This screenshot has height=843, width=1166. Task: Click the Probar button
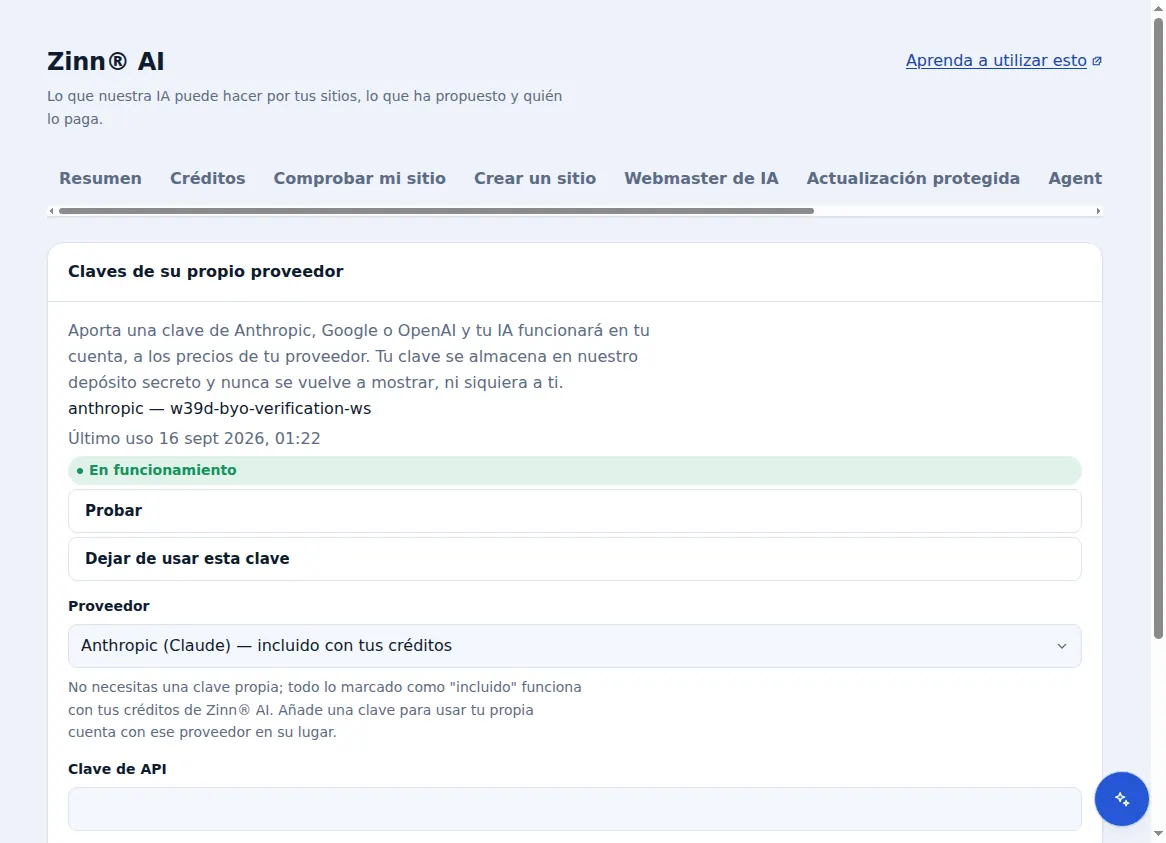pos(574,511)
